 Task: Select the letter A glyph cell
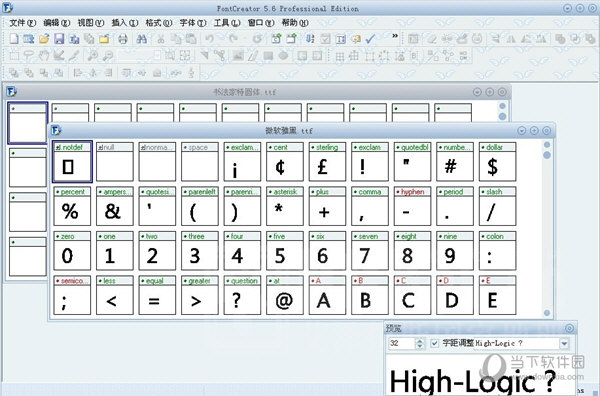pos(327,295)
